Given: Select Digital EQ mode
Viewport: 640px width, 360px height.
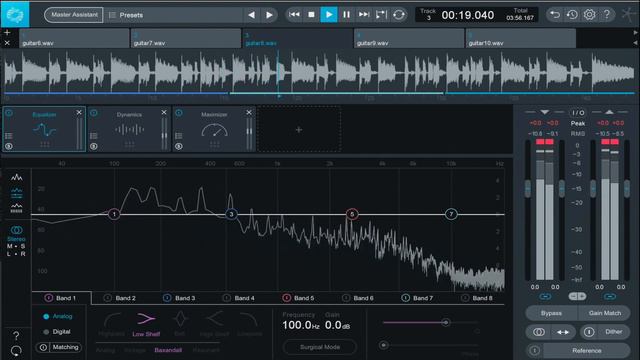Looking at the screenshot, I should (x=57, y=332).
